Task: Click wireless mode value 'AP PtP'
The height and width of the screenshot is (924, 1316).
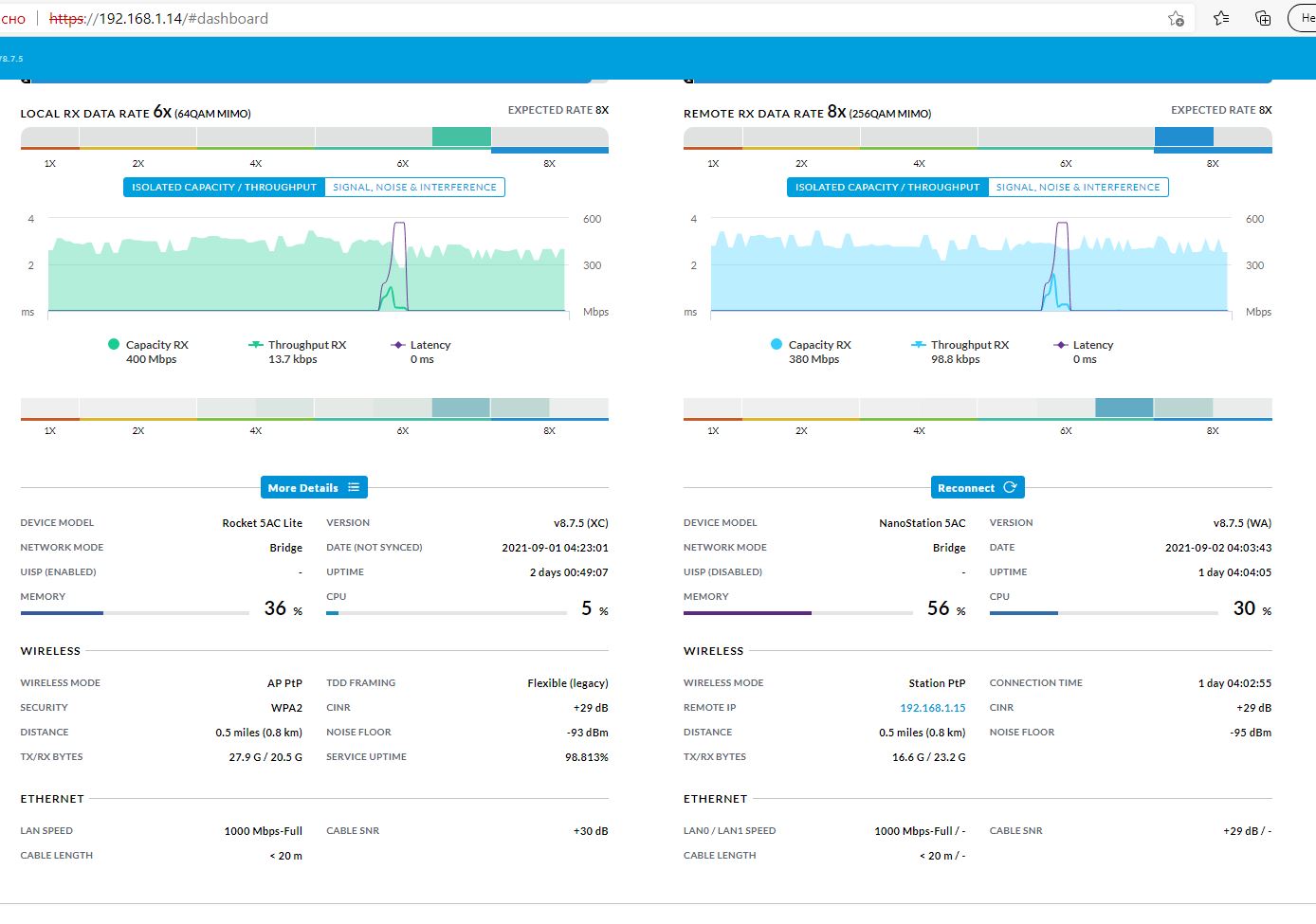Action: (284, 683)
